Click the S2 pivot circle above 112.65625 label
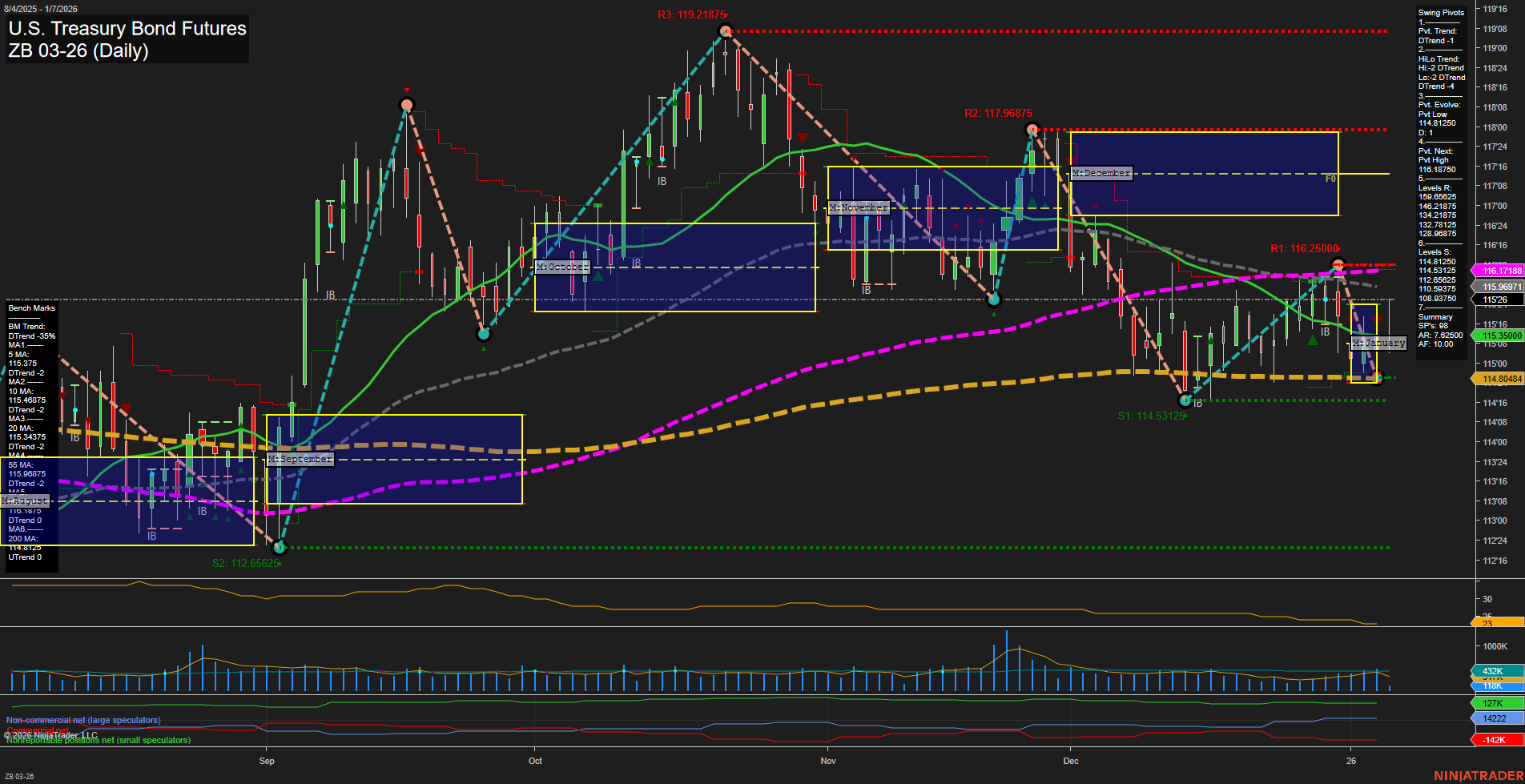The height and width of the screenshot is (784, 1525). [278, 548]
